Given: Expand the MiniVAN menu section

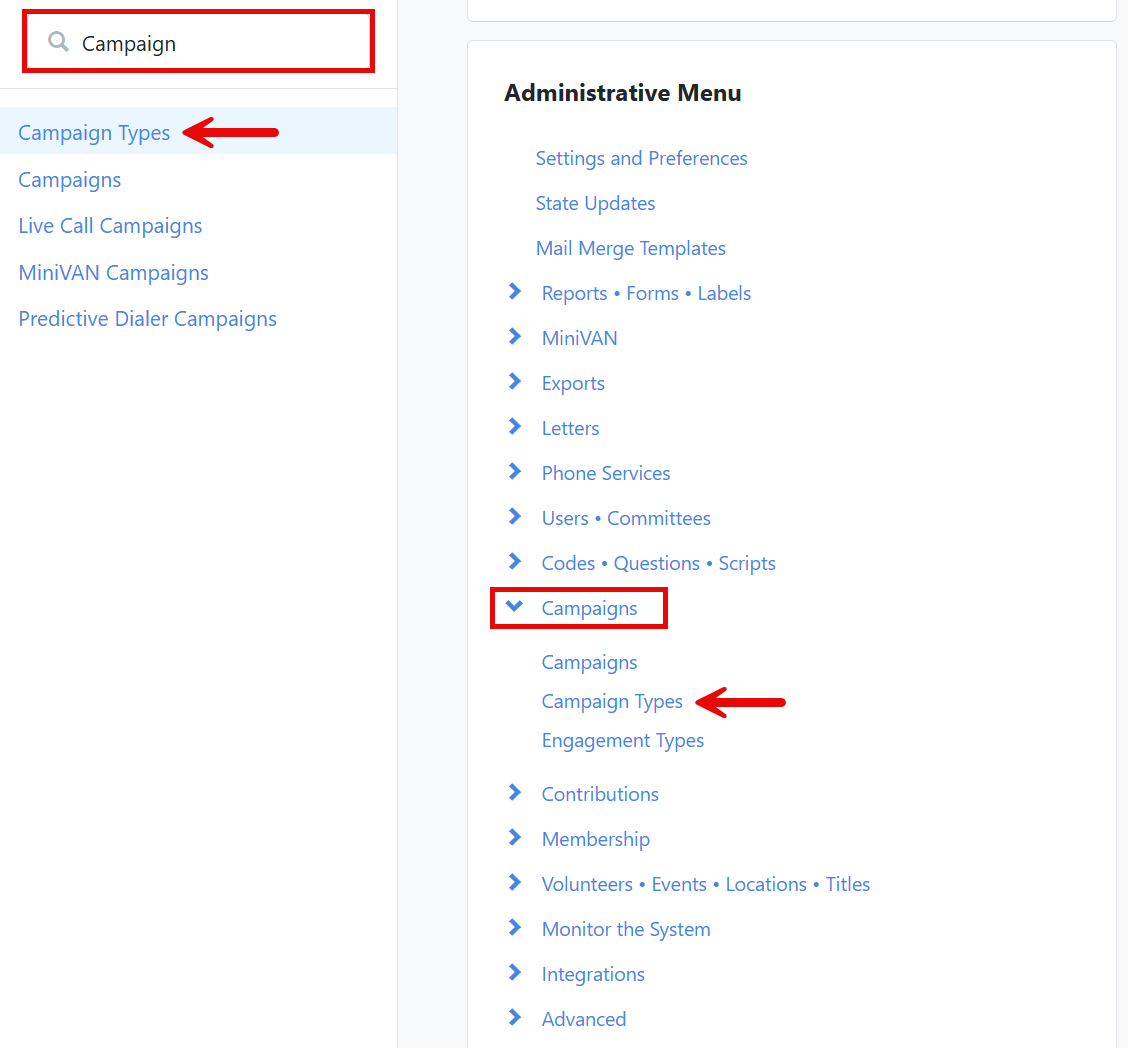Looking at the screenshot, I should (514, 337).
